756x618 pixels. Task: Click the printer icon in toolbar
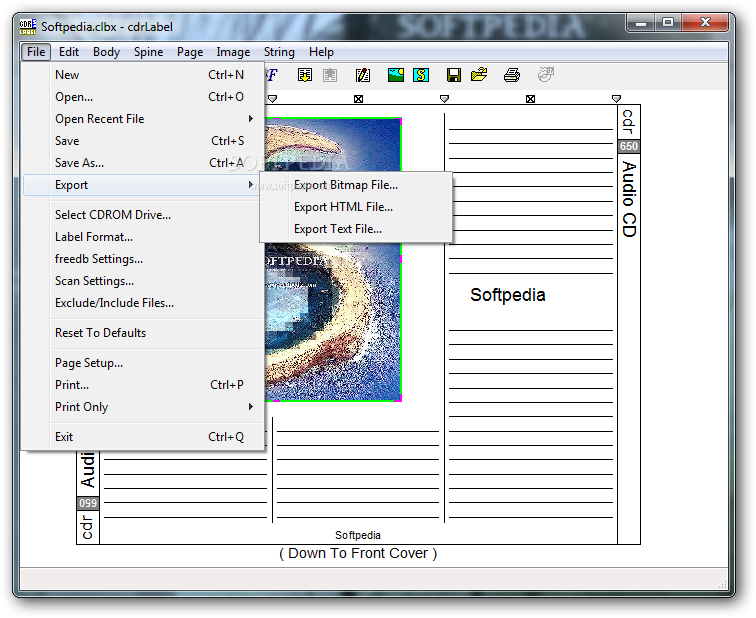click(x=512, y=75)
